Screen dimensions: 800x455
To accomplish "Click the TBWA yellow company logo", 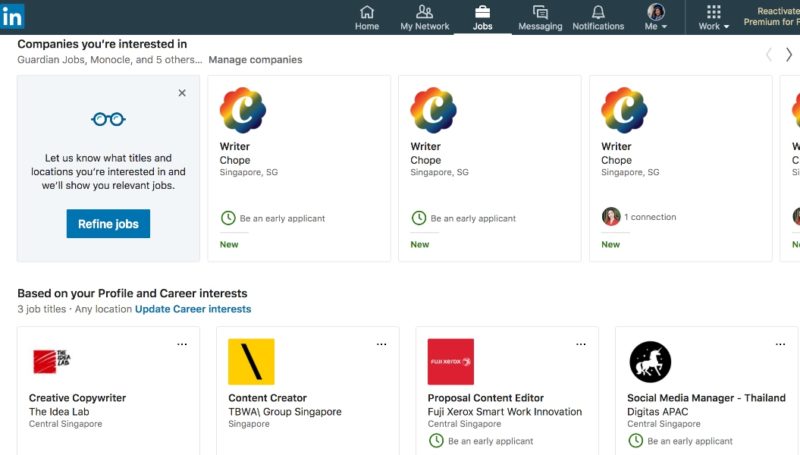I will 251,361.
